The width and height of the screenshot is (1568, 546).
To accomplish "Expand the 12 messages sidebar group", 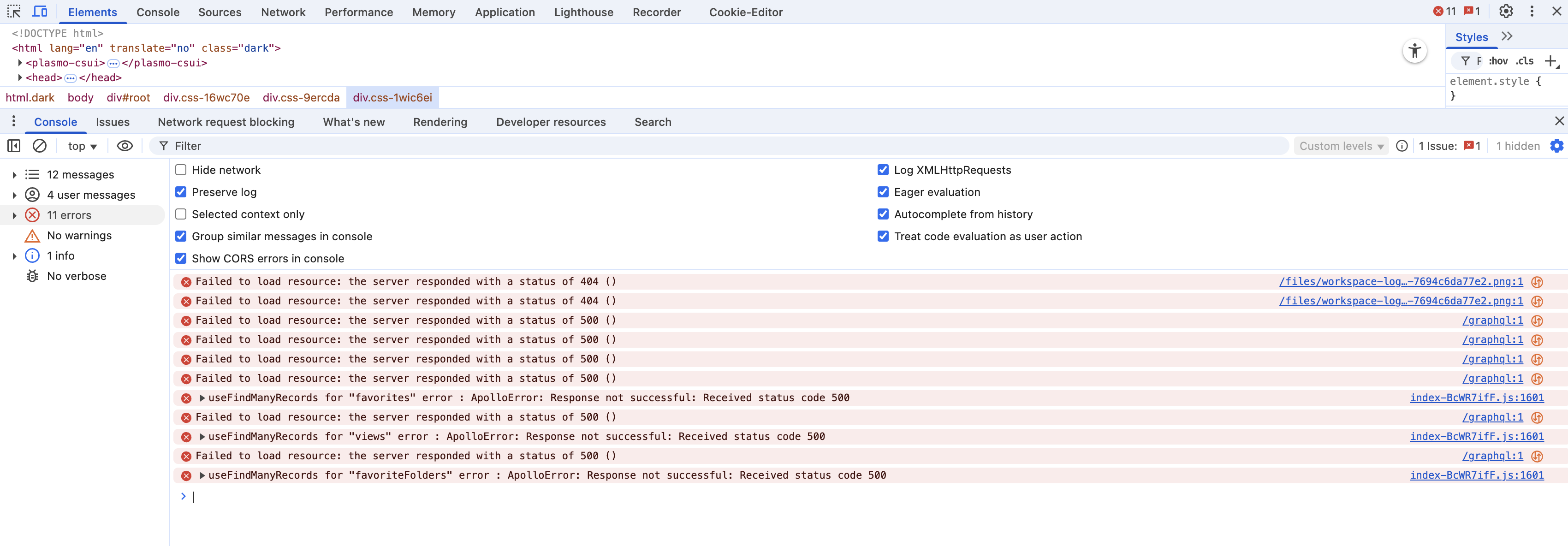I will pos(14,175).
